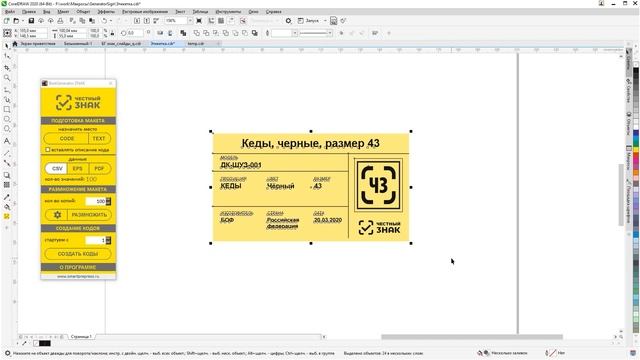This screenshot has height=360, width=640.
Task: Select the Rectangle tool
Action: (x=7, y=109)
